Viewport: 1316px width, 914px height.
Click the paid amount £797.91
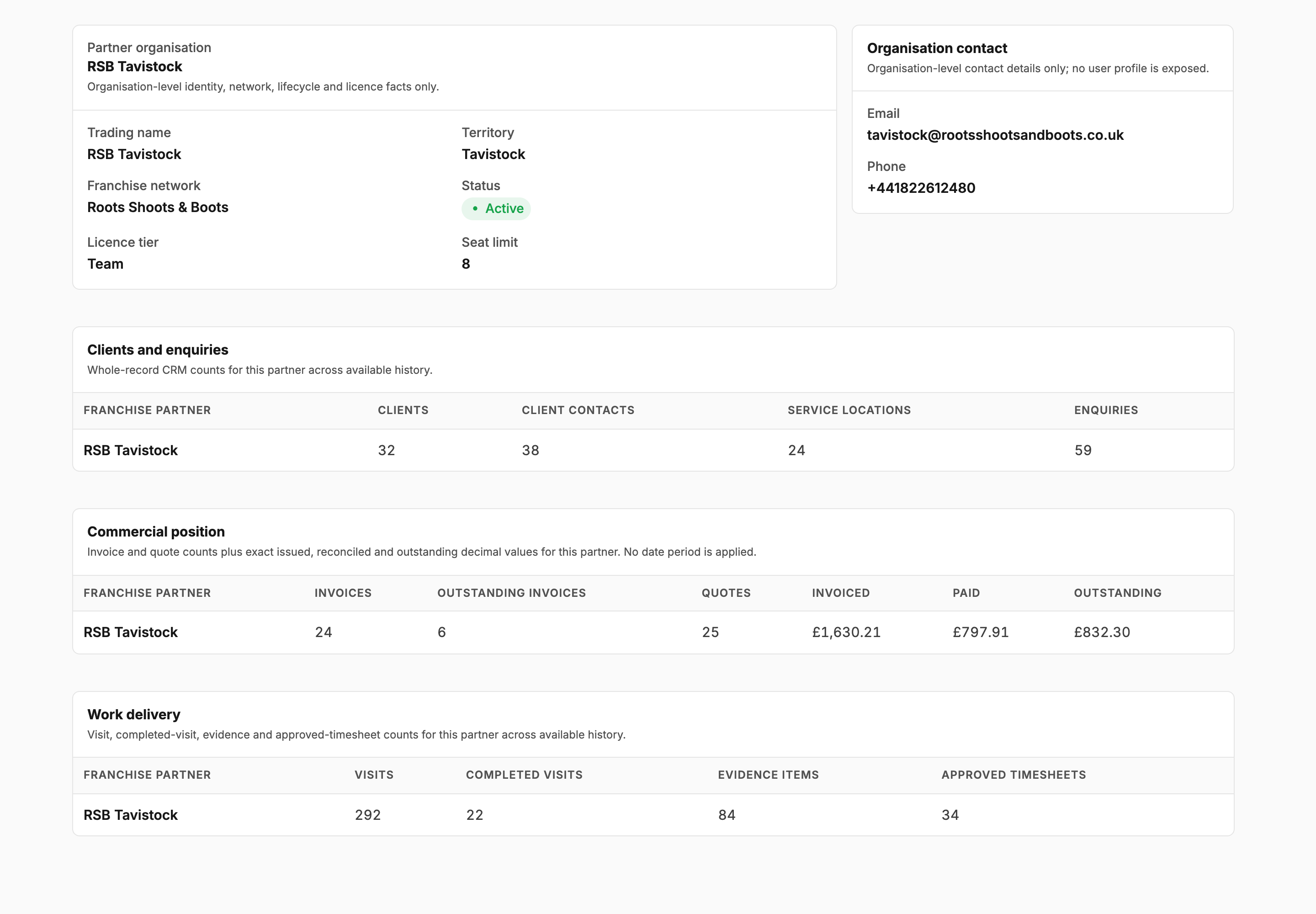tap(981, 632)
